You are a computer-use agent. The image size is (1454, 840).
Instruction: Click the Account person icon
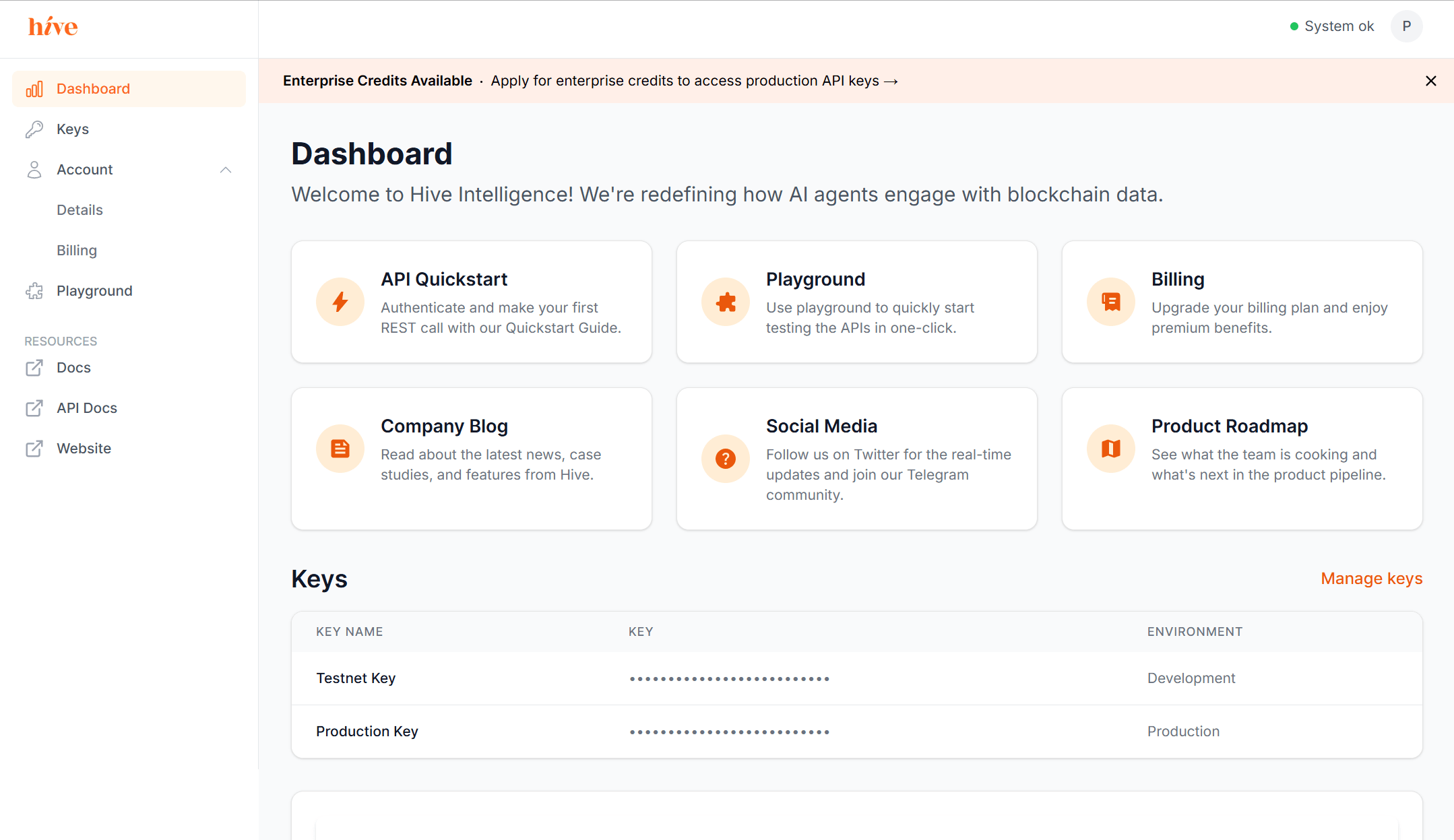(x=34, y=169)
